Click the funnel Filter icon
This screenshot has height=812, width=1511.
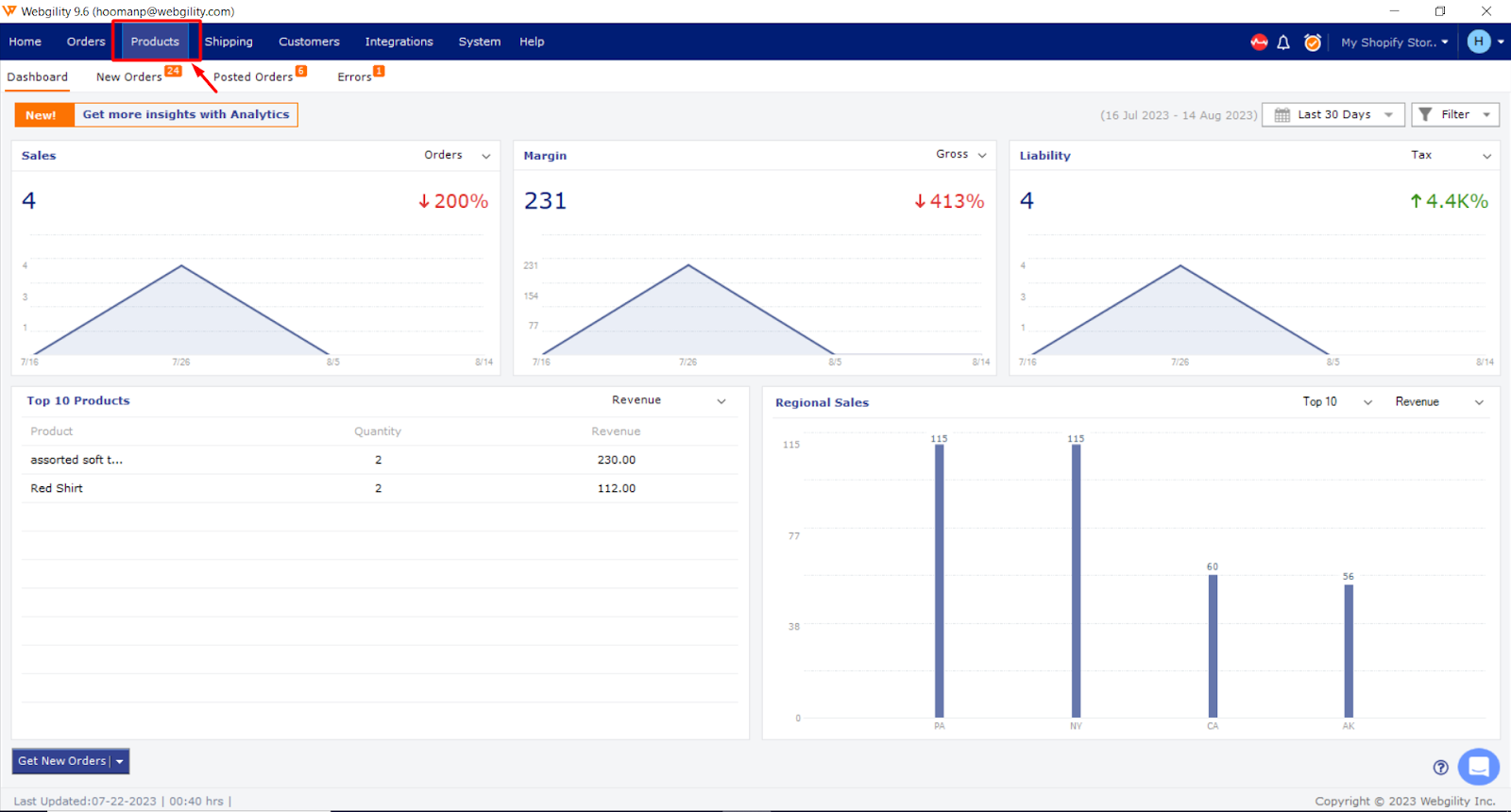pos(1426,114)
